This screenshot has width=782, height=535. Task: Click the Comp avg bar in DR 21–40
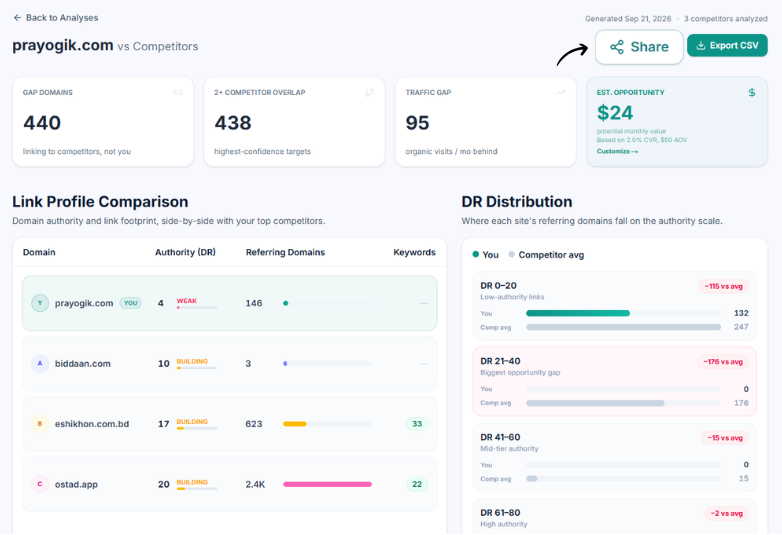click(x=595, y=403)
